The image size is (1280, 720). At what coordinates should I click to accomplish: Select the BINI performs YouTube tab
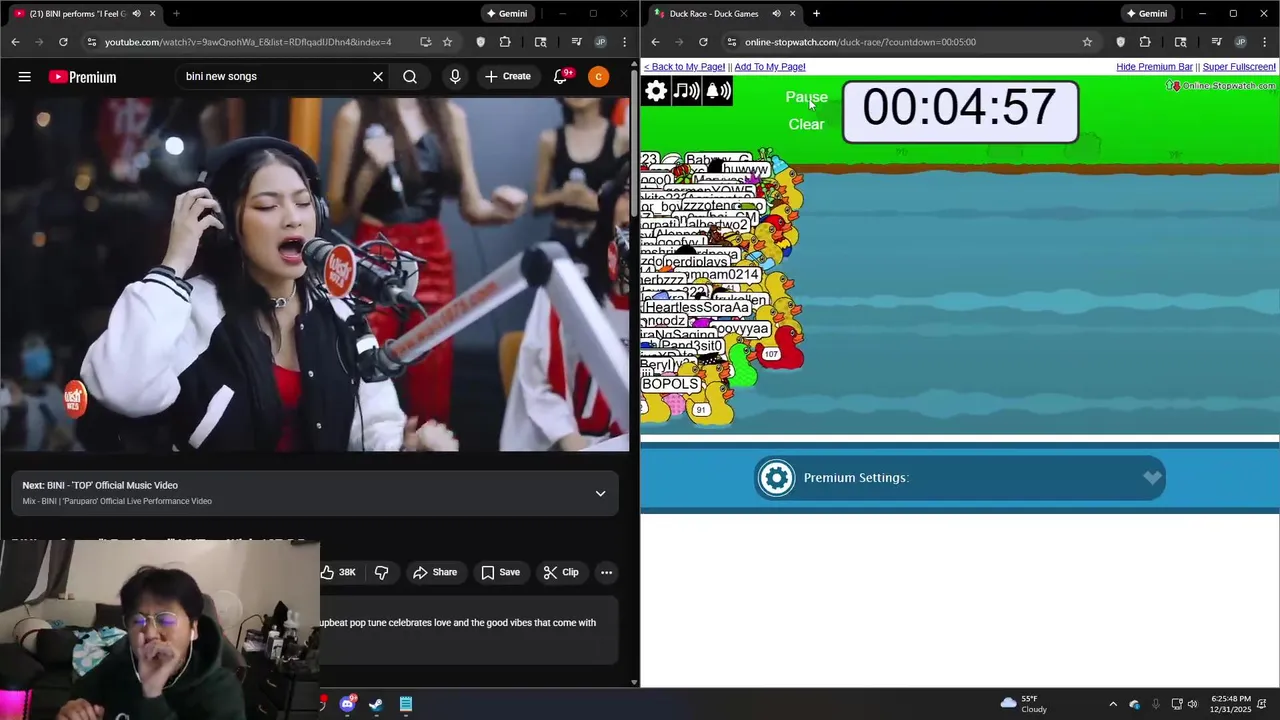coord(77,14)
